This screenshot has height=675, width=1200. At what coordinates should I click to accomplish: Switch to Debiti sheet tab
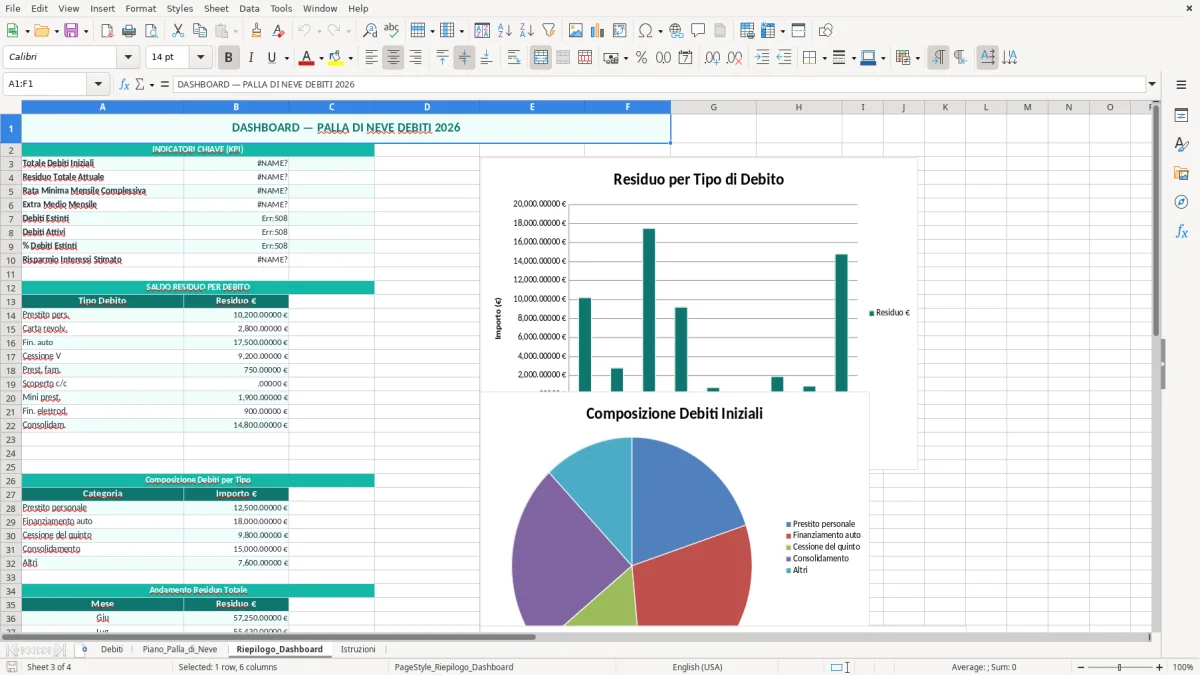point(112,649)
